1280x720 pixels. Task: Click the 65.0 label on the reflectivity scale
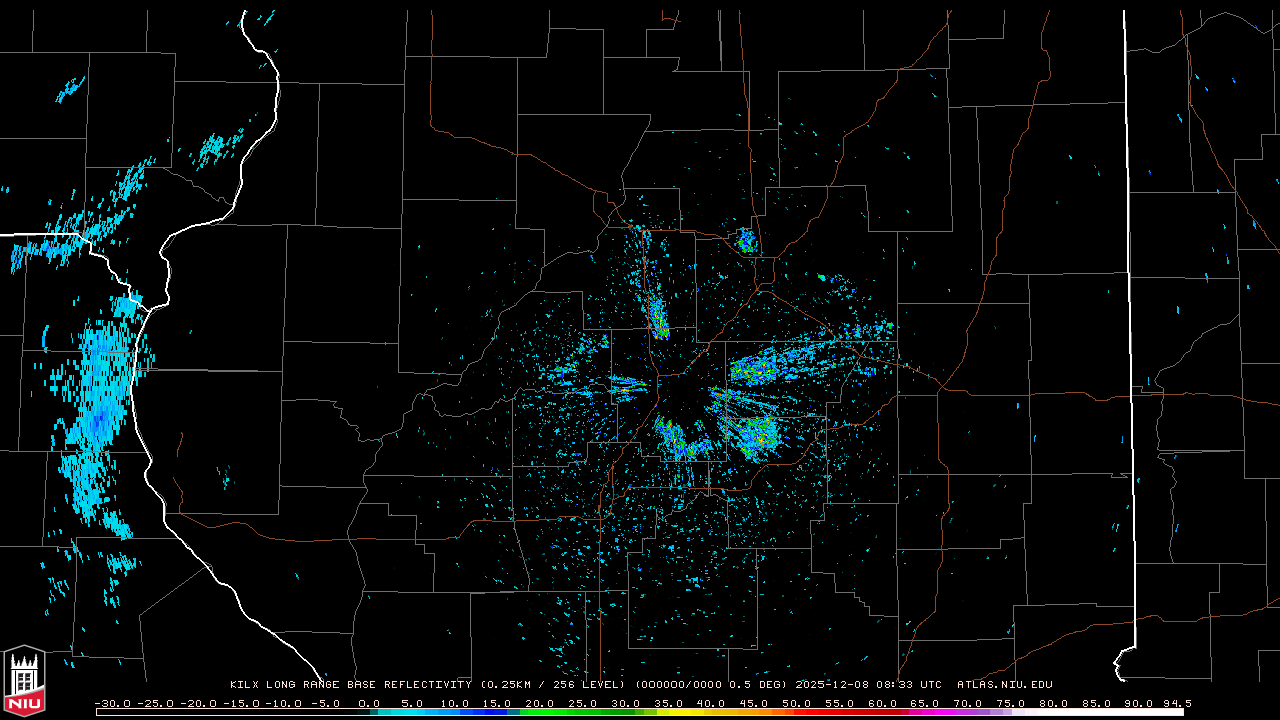[x=927, y=704]
